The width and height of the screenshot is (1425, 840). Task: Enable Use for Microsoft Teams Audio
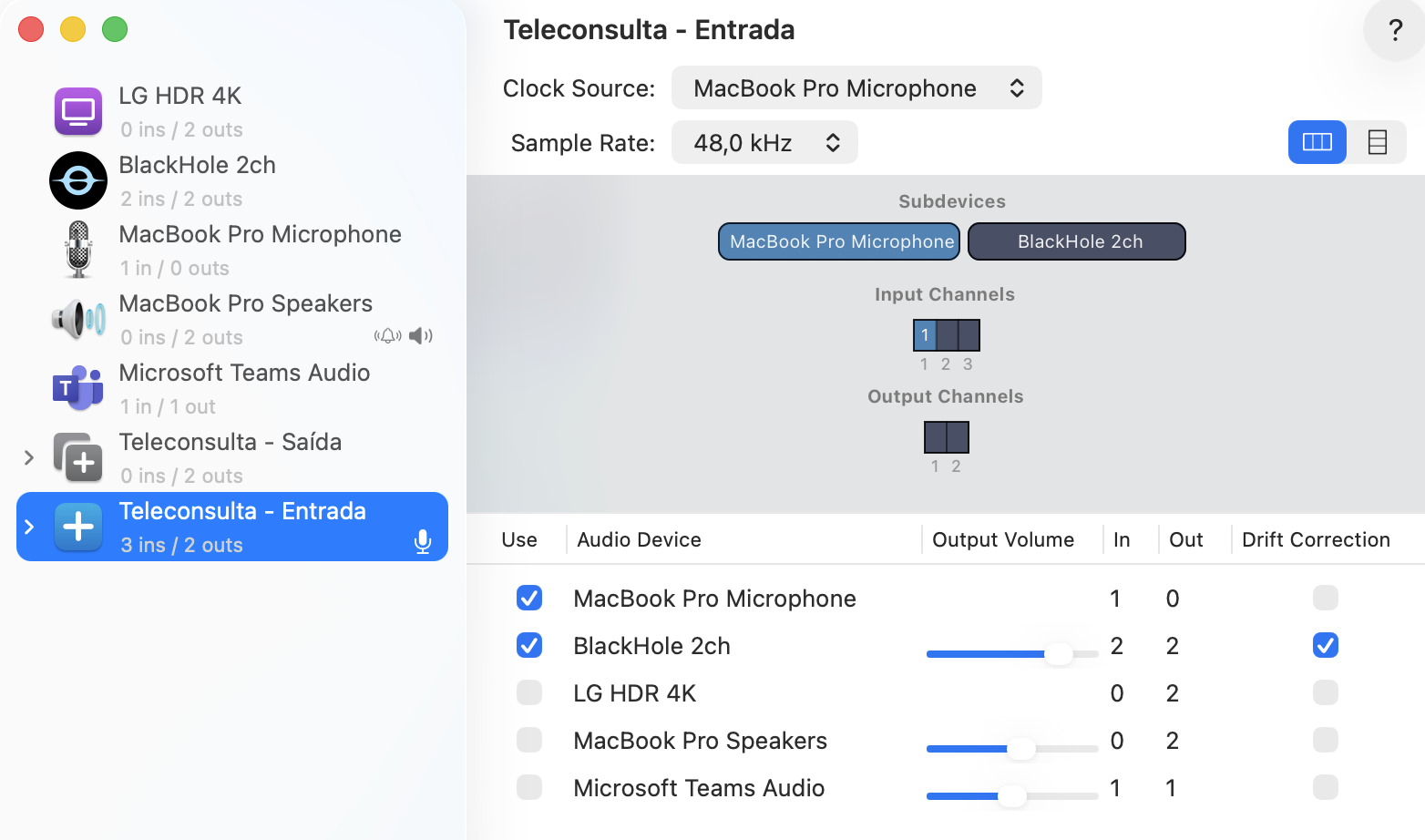point(529,787)
